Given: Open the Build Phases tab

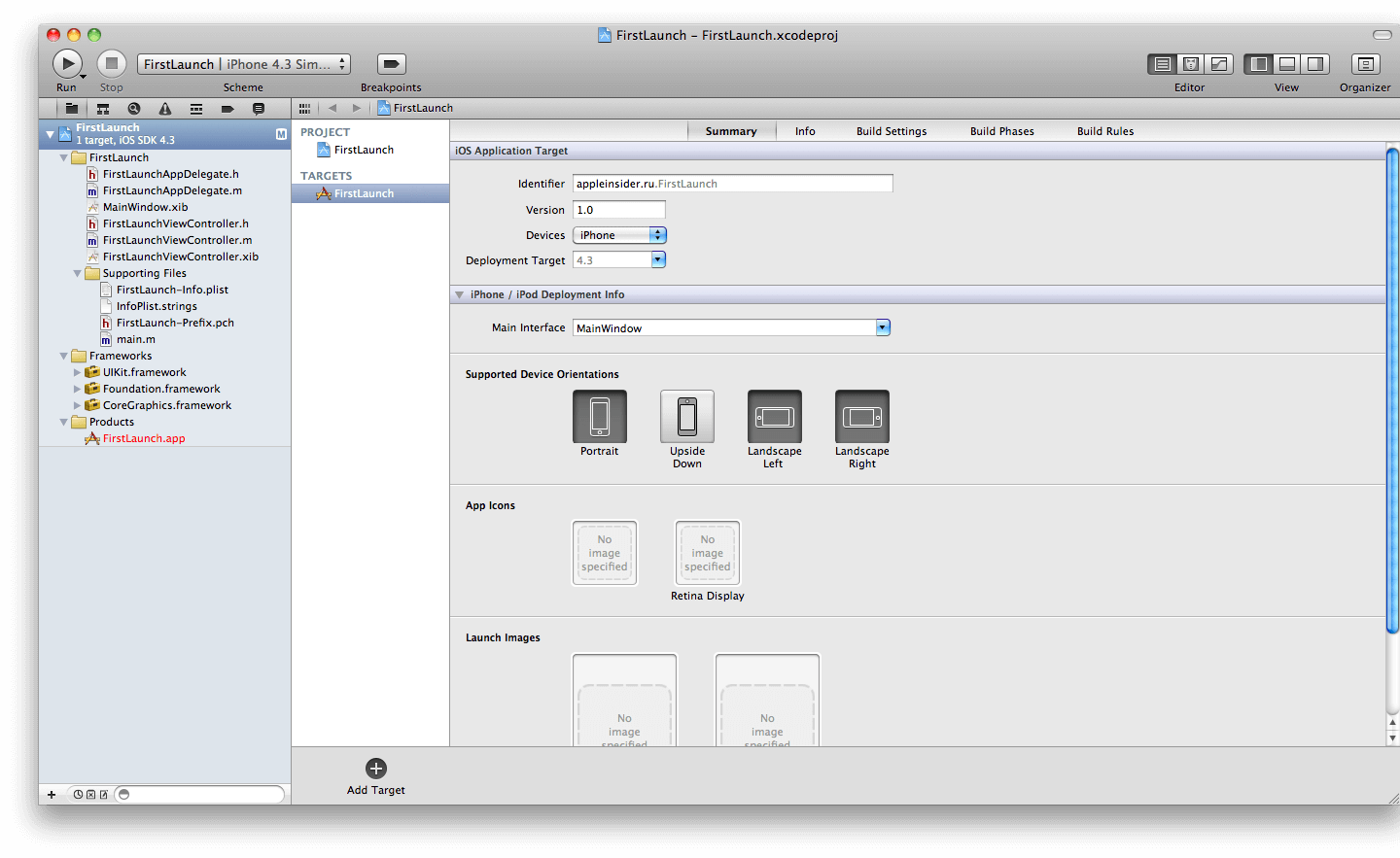Looking at the screenshot, I should click(x=1002, y=131).
